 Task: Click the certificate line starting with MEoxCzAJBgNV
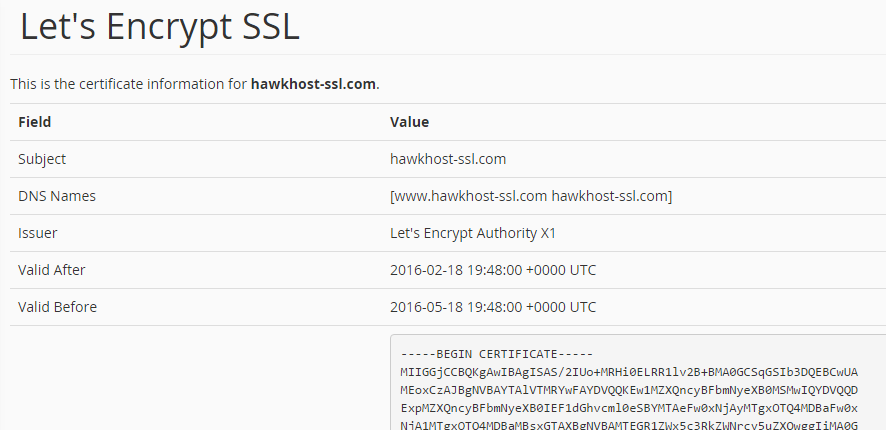pos(628,389)
